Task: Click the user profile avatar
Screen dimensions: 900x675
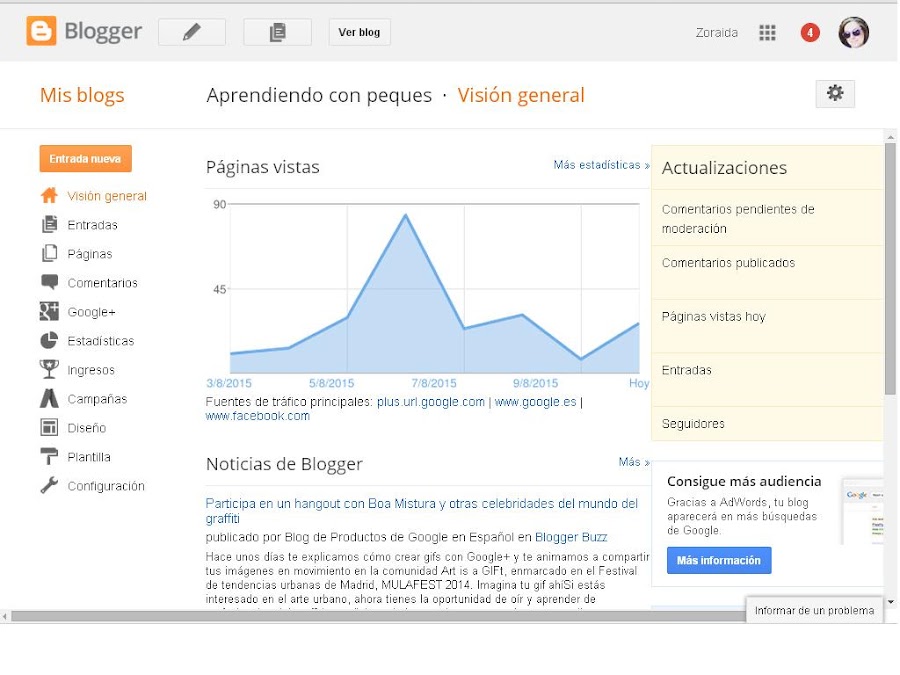Action: click(854, 32)
